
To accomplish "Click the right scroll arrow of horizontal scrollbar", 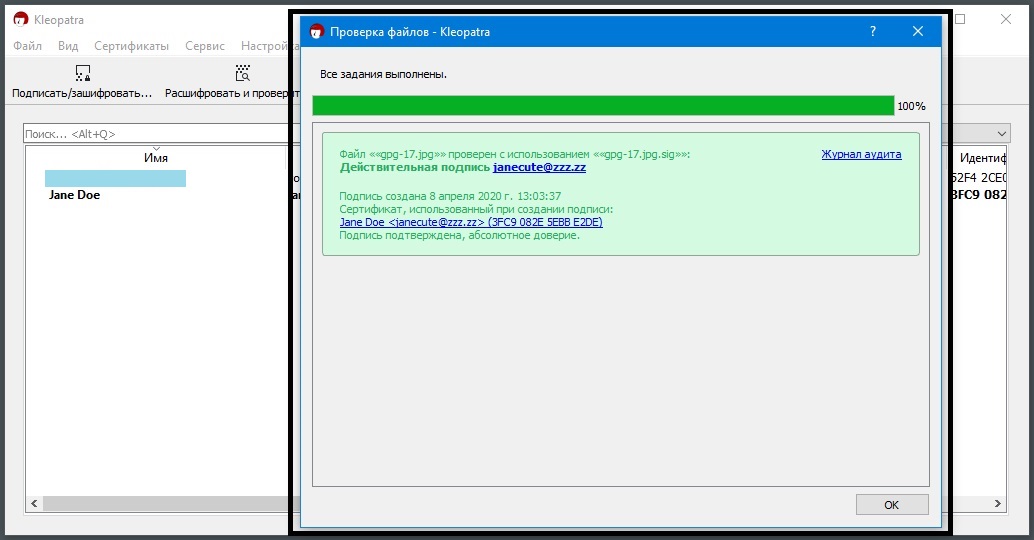I will [998, 504].
